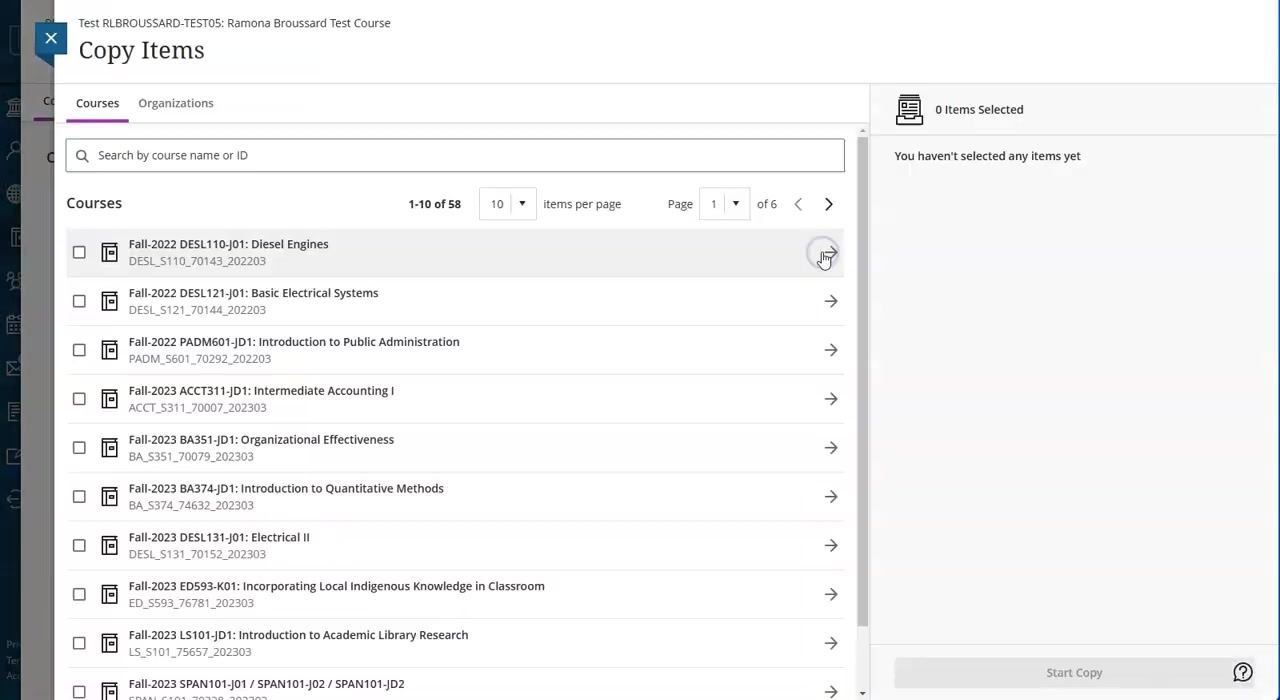Click the course list scrollbar down arrow
Screen dimensions: 1280x700
tap(862, 693)
